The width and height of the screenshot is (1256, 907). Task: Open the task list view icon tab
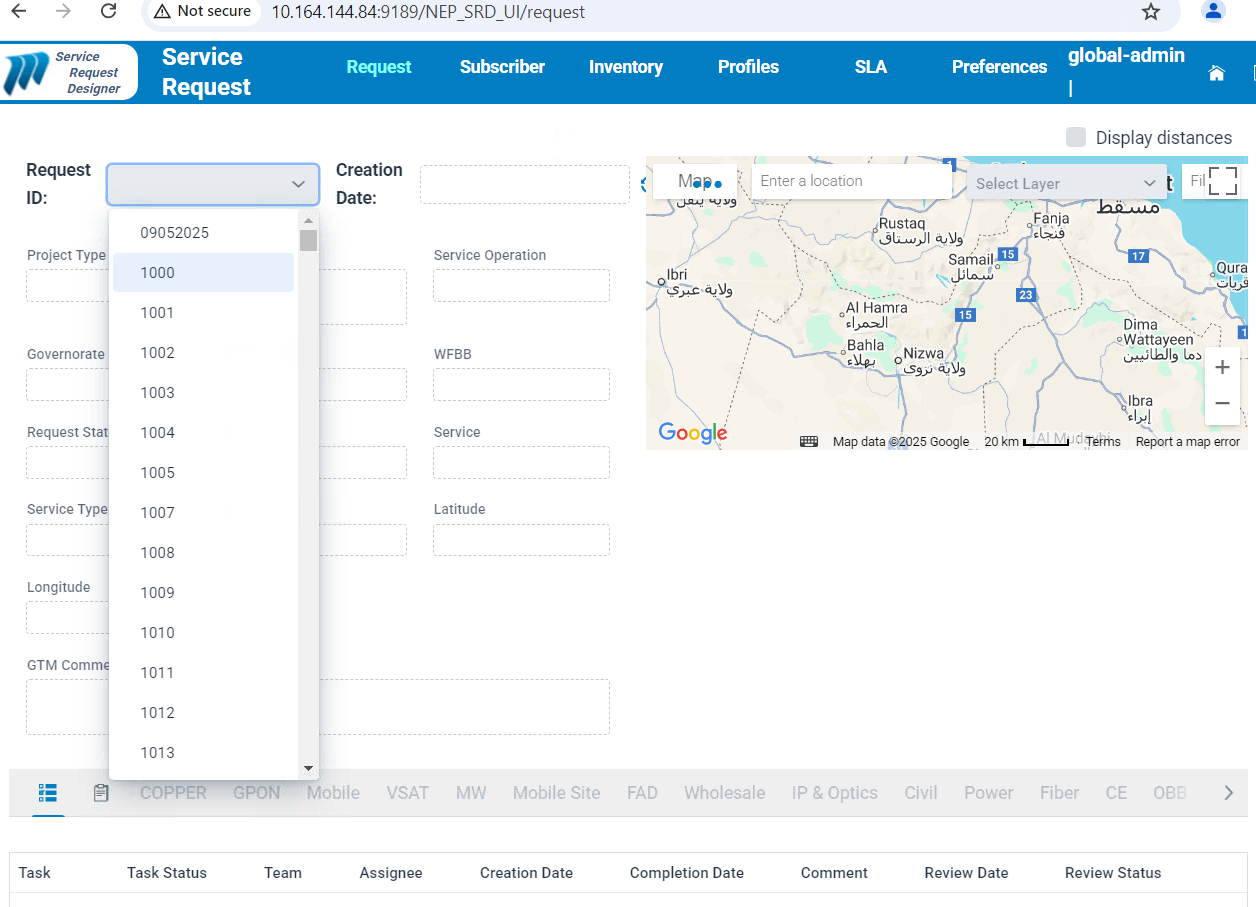pyautogui.click(x=47, y=793)
